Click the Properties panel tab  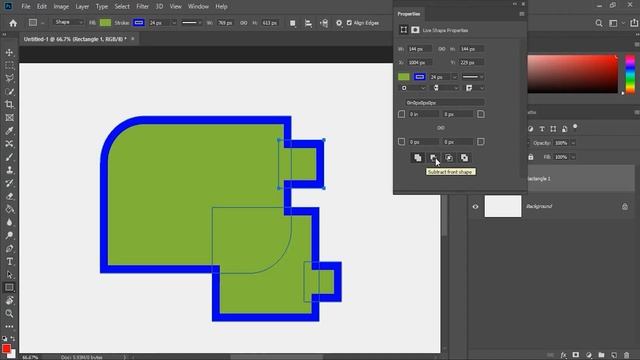409,14
